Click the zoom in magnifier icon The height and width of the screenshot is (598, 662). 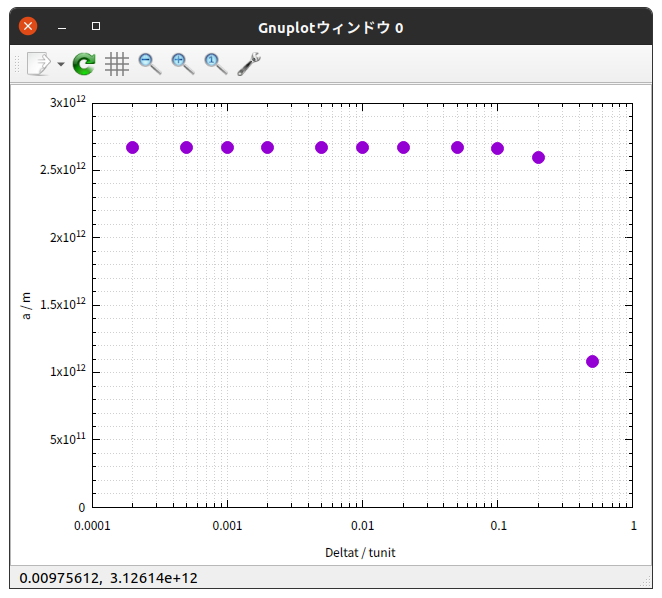pos(183,64)
